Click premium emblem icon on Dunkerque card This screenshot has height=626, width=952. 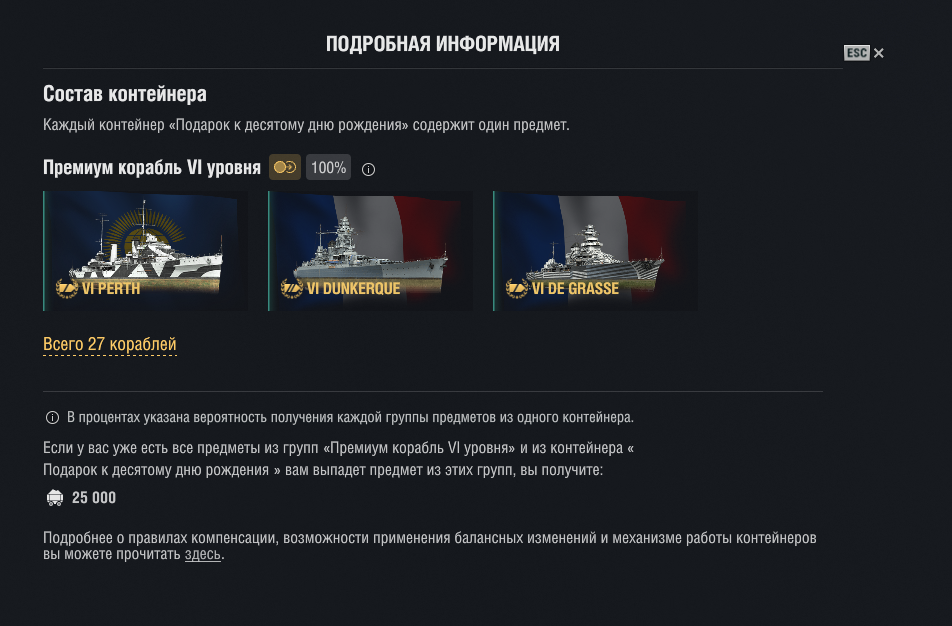[x=292, y=288]
